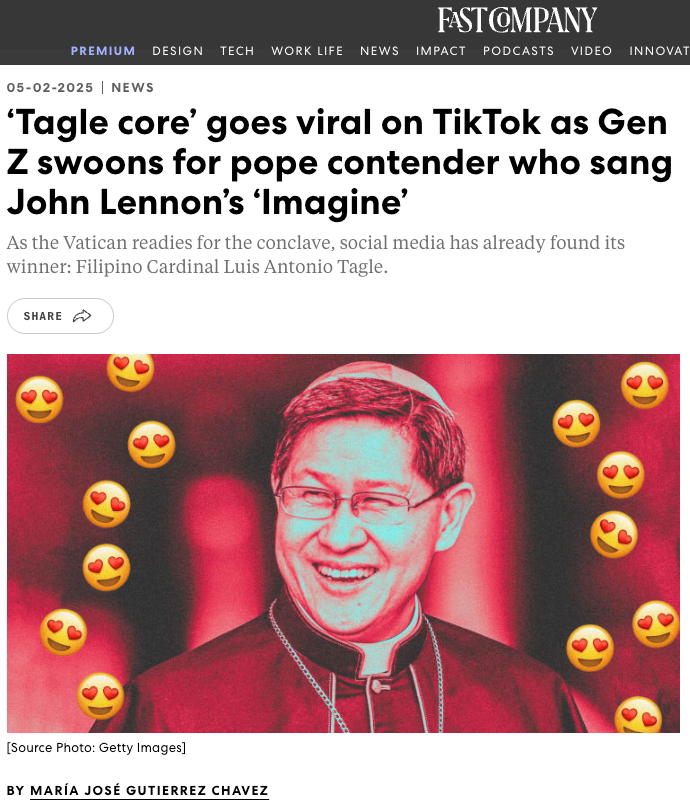Screen dimensions: 690x807
Task: Click the Share button
Action: coord(60,316)
